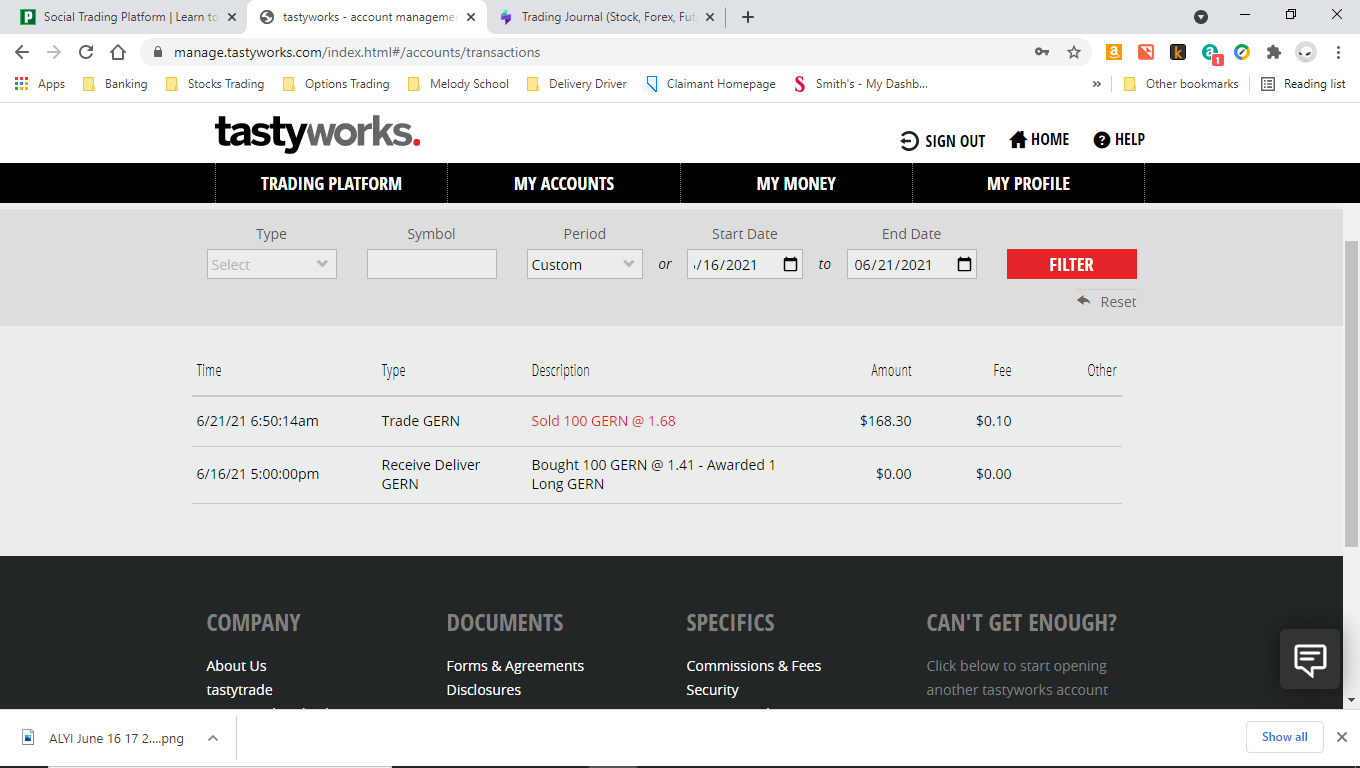Click the Sign Out icon
Screen dimensions: 1360x768
[x=909, y=141]
